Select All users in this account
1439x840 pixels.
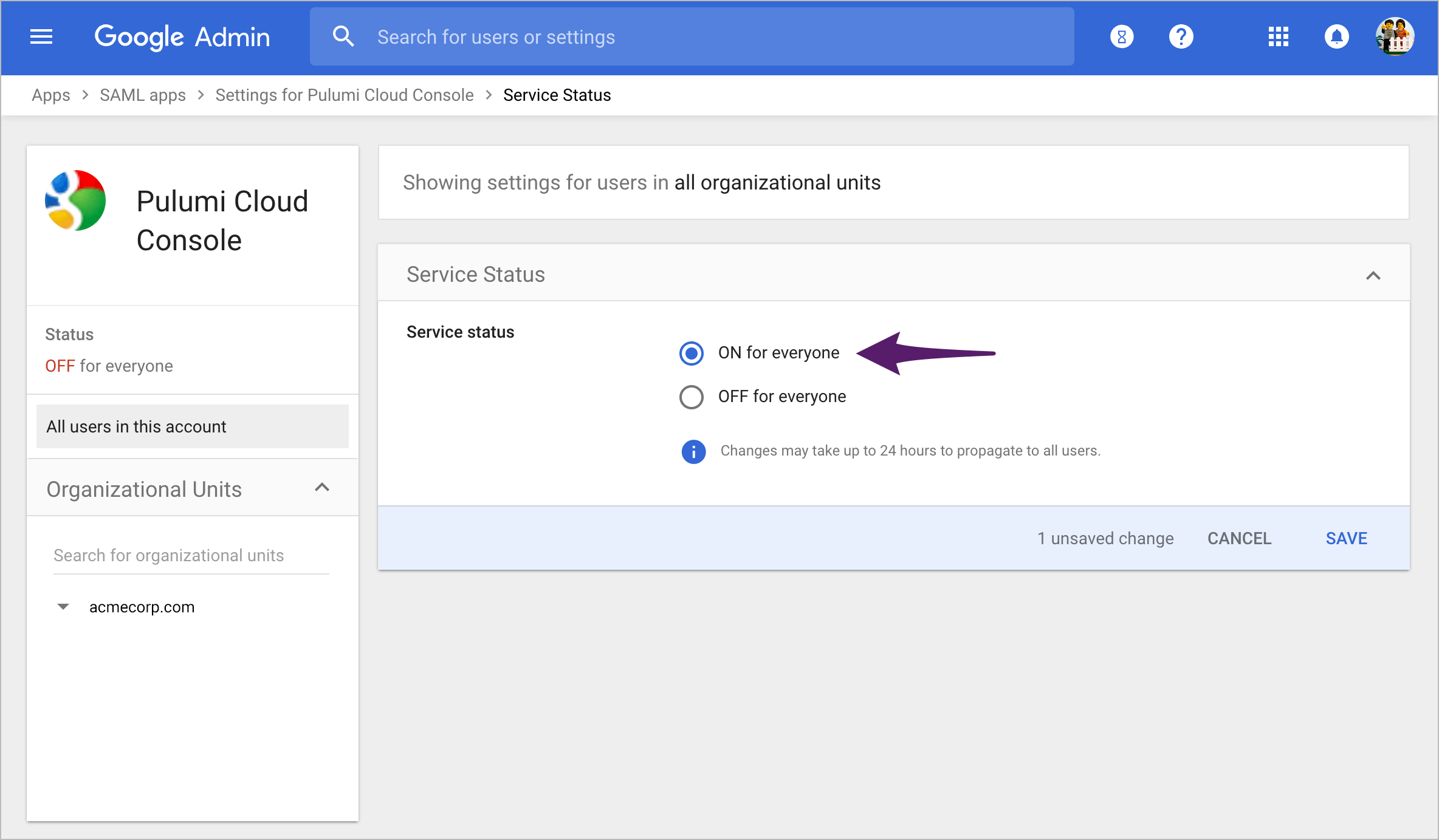tap(136, 426)
